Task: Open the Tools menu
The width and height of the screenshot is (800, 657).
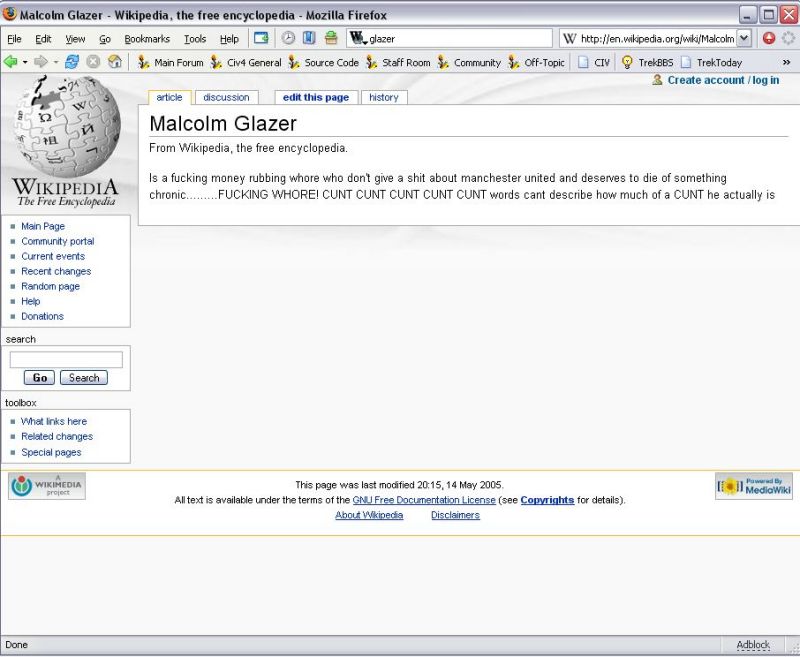Action: [x=195, y=39]
